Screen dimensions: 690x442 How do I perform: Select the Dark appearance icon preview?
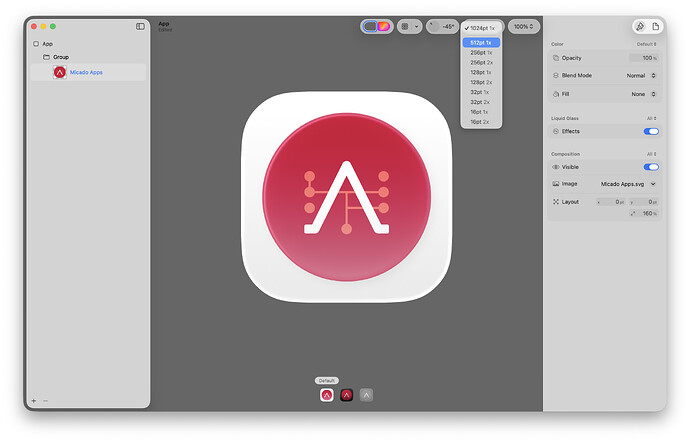346,395
